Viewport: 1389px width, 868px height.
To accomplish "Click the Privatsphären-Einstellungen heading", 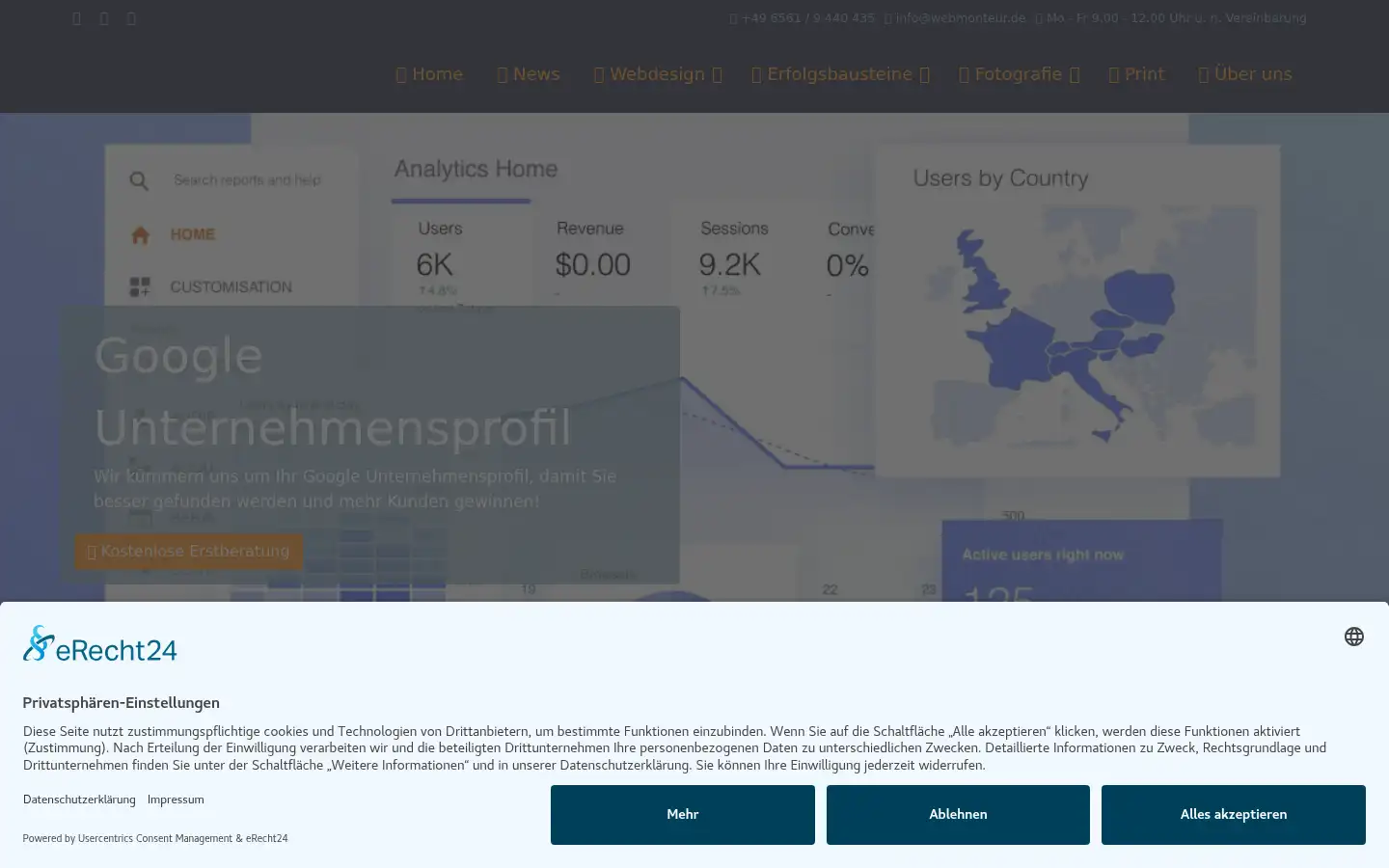I will 122,703.
